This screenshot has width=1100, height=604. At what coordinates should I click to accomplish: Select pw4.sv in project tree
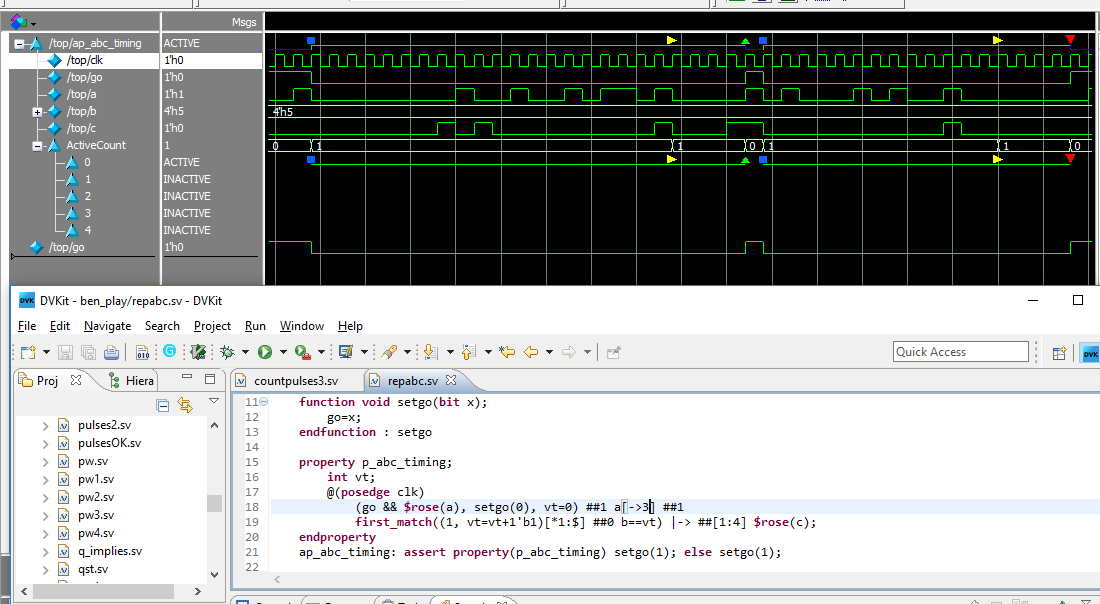click(95, 533)
